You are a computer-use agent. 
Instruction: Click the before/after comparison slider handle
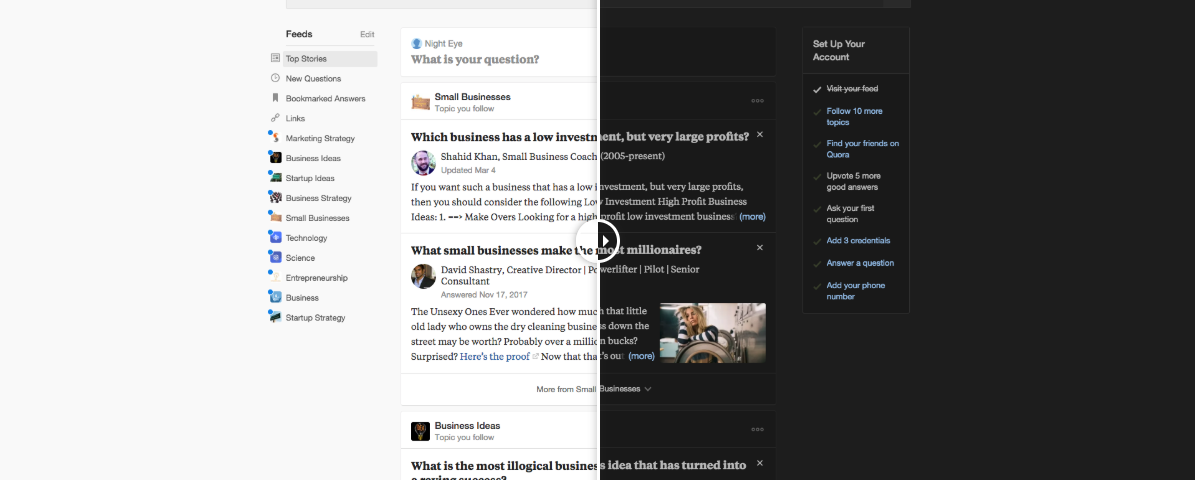click(x=598, y=240)
